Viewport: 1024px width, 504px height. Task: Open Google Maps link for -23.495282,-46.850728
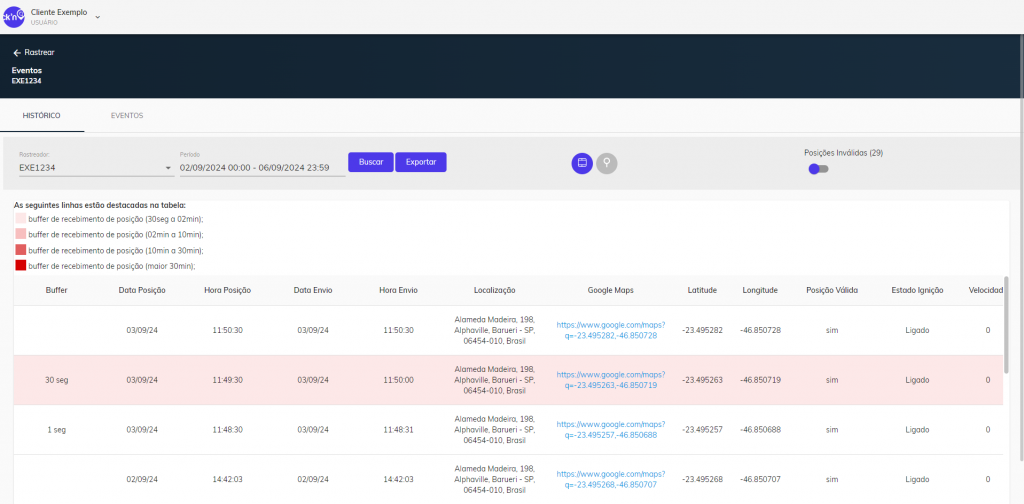point(611,330)
